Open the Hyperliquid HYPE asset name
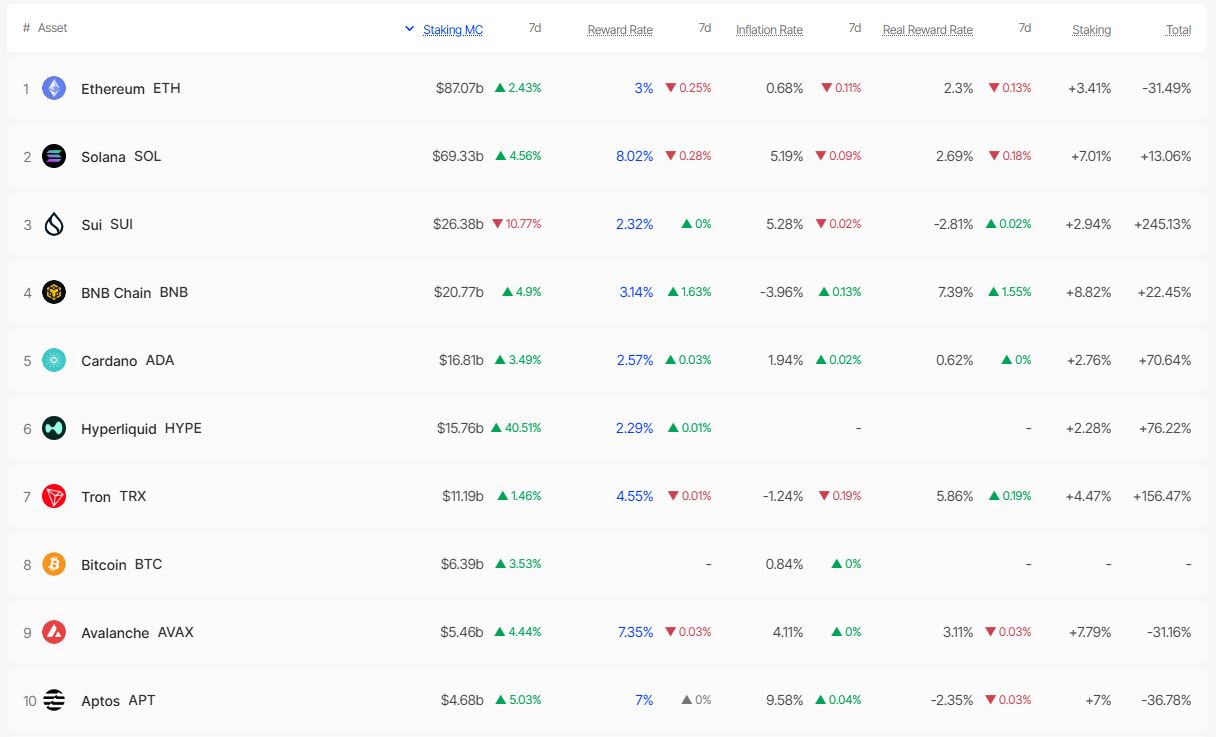Screen dimensions: 1216x737 [141, 429]
